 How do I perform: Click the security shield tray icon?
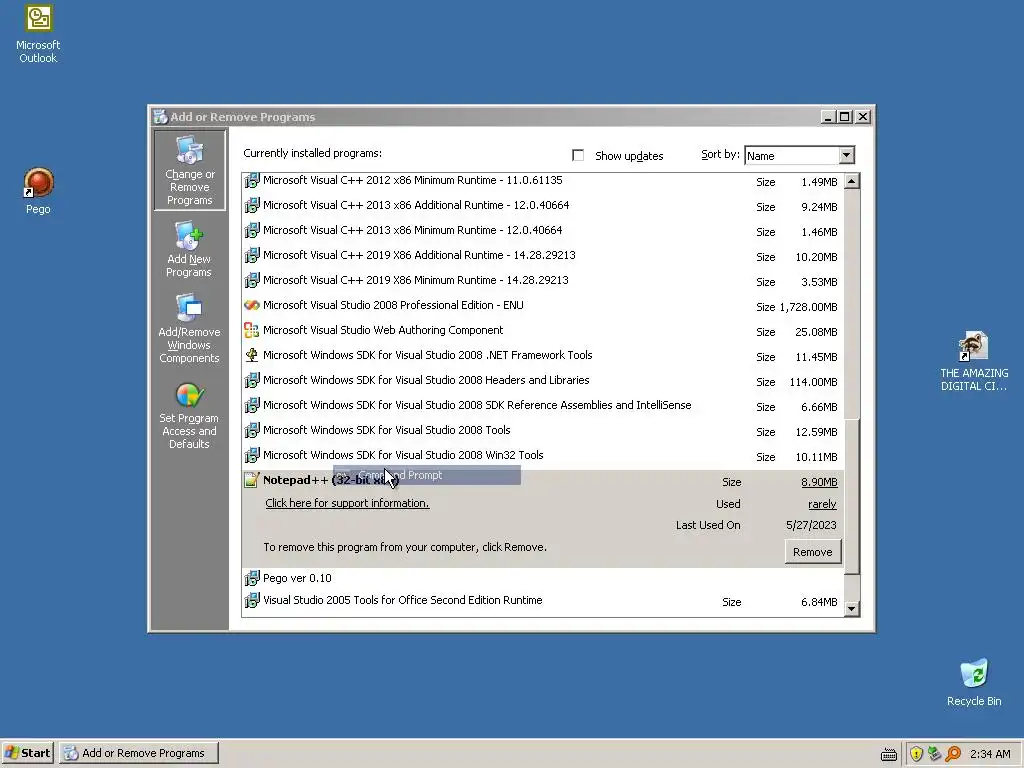(916, 754)
